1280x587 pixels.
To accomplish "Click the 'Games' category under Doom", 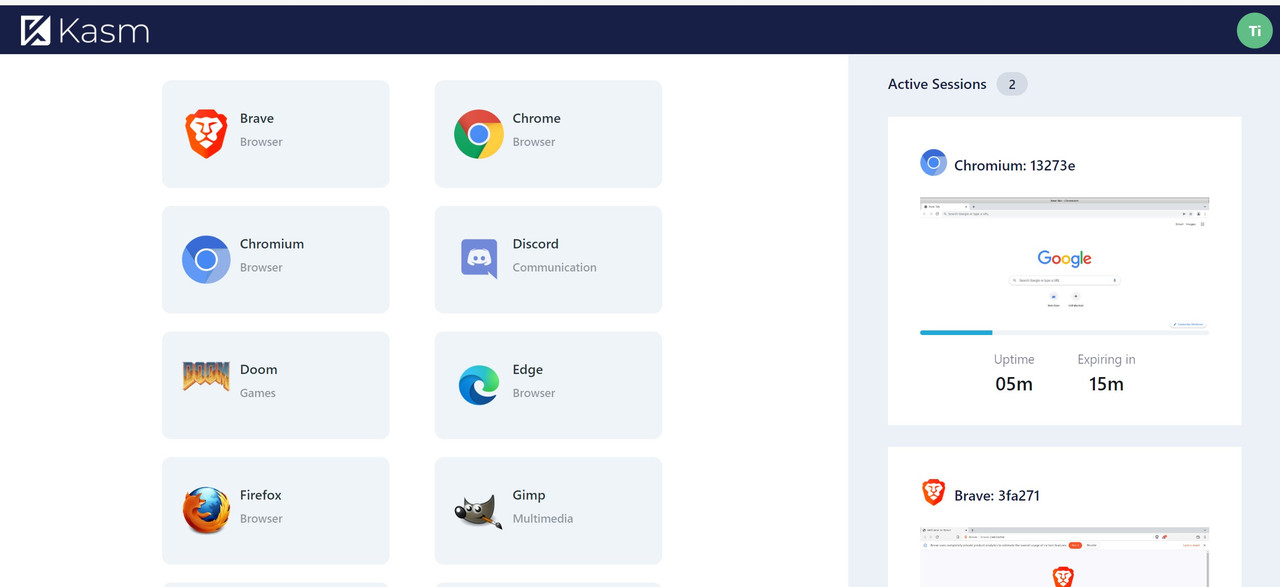I will click(x=257, y=393).
